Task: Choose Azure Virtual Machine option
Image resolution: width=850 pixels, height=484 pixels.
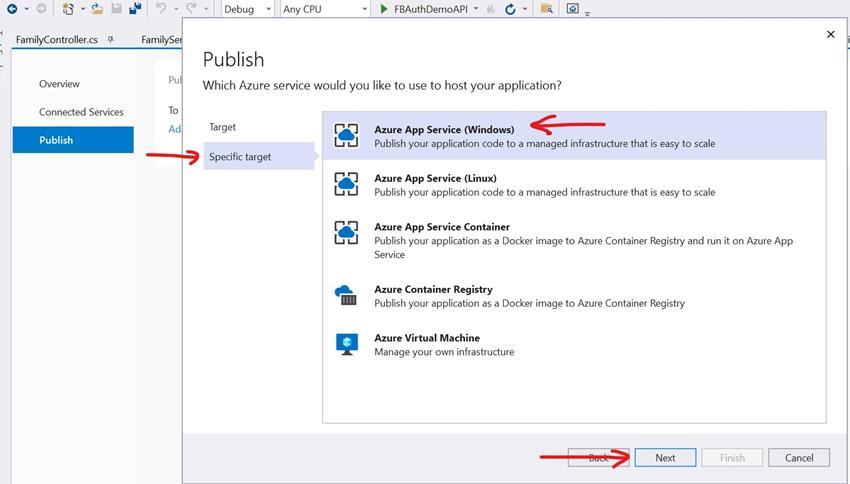Action: coord(574,345)
